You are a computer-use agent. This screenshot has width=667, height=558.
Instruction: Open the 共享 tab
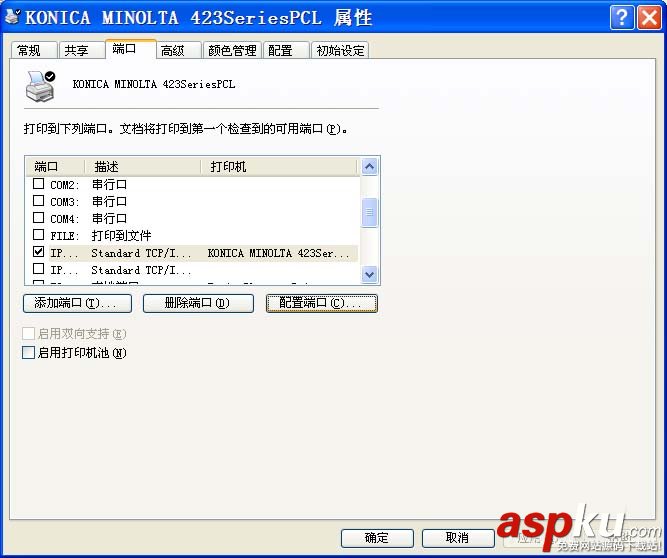81,50
